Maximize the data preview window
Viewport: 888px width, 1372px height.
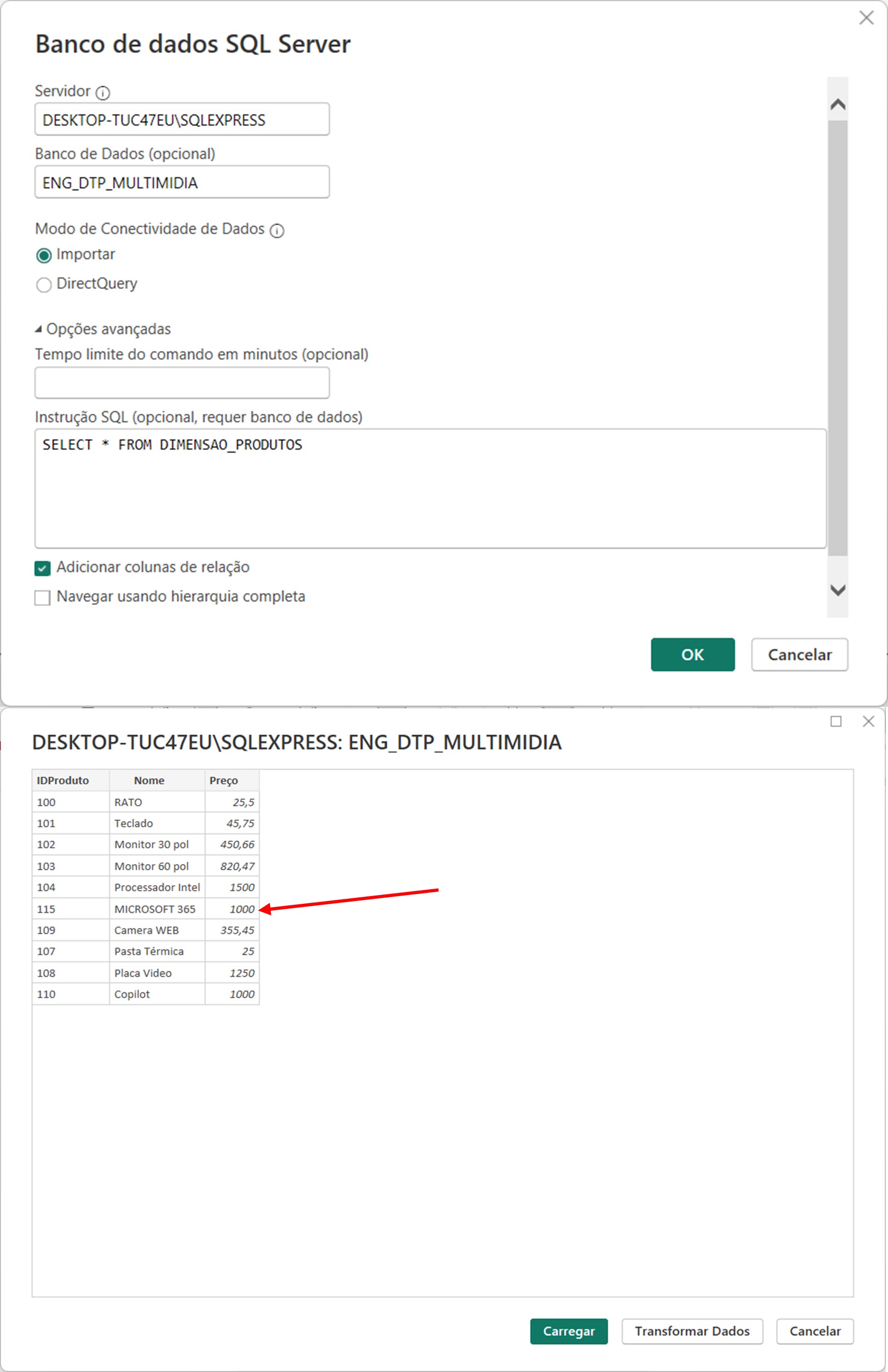point(835,722)
